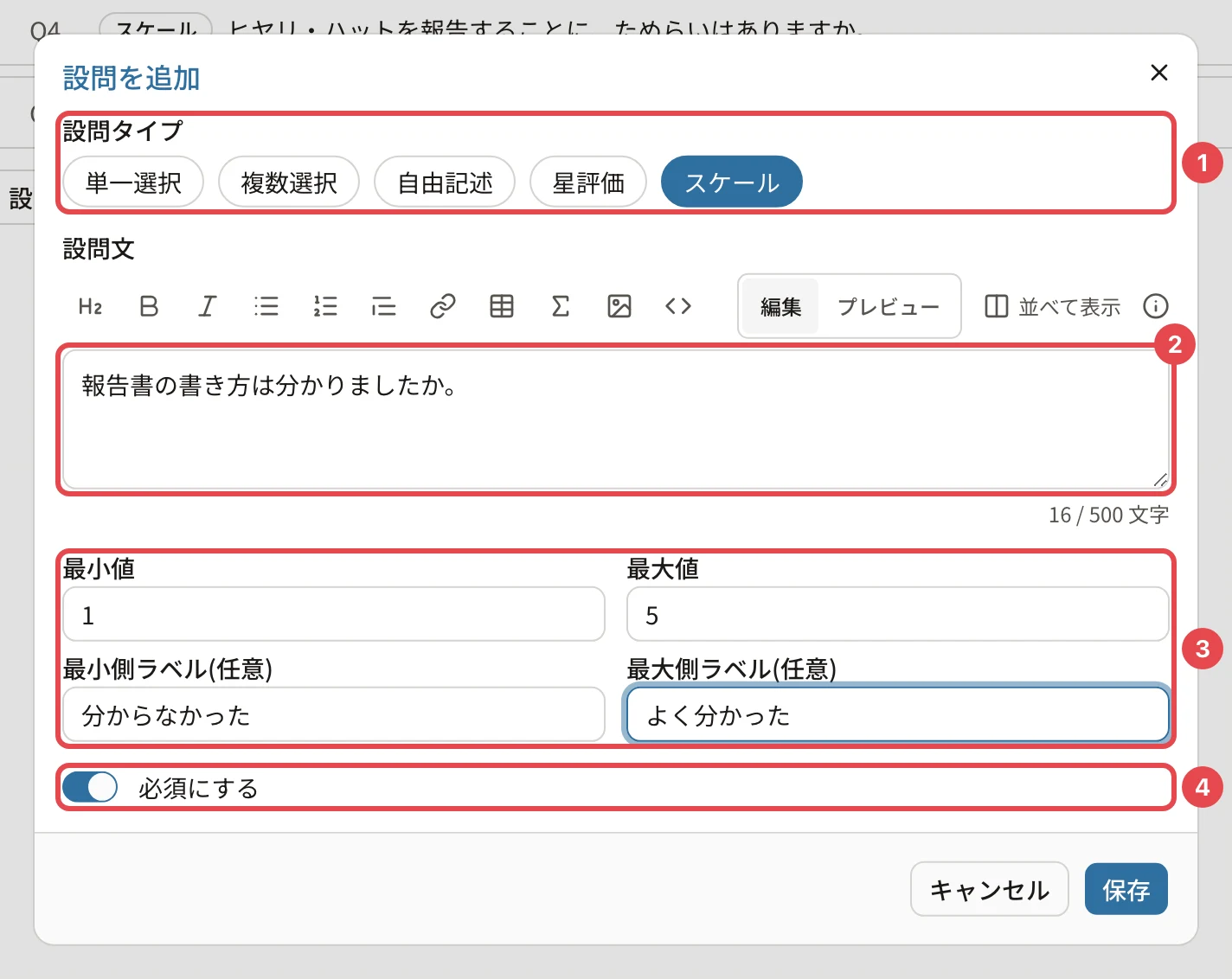The height and width of the screenshot is (979, 1232).
Task: Click the 16 / 500 文字 character counter
Action: [x=1108, y=515]
